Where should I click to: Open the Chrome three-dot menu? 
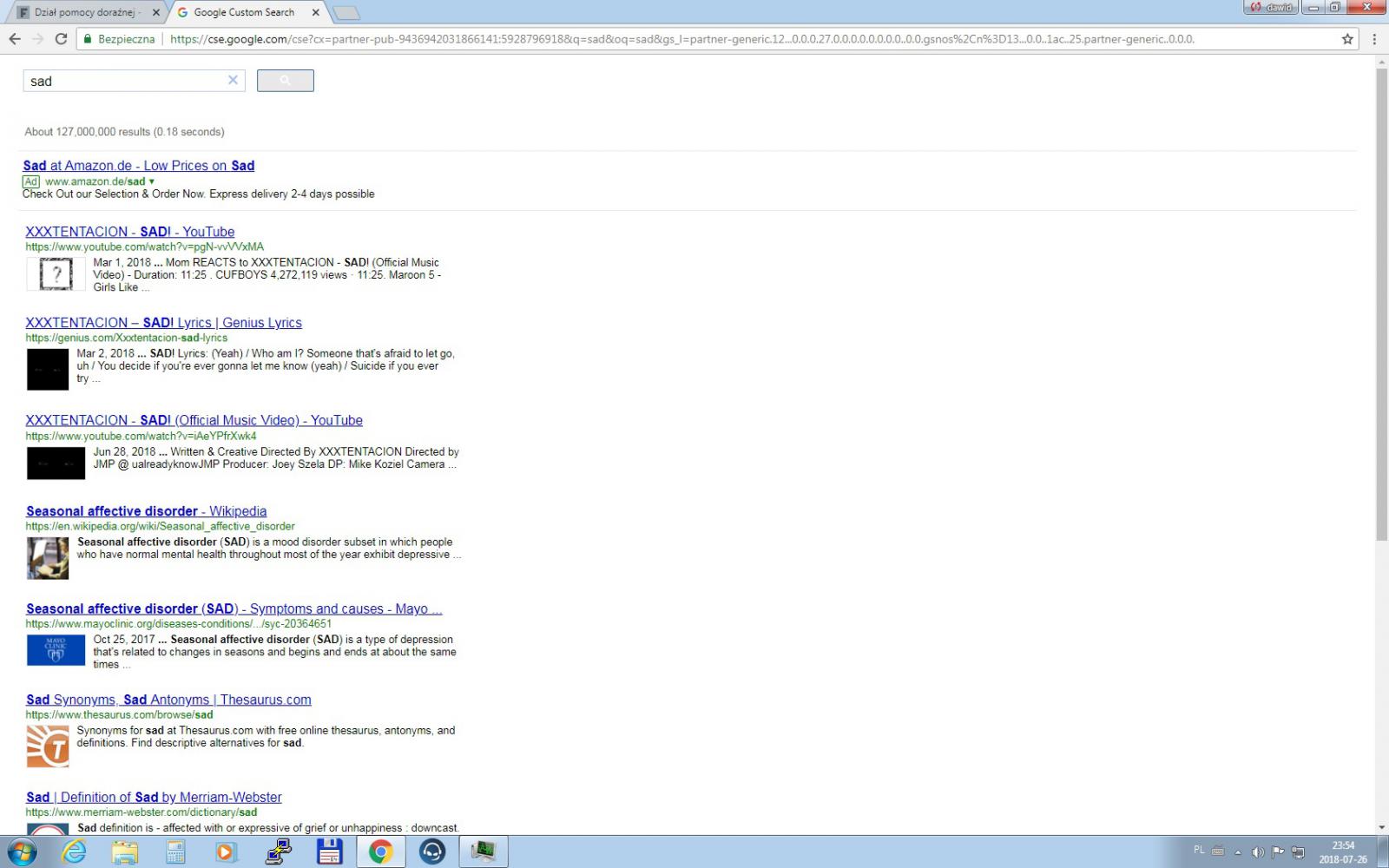(1374, 39)
